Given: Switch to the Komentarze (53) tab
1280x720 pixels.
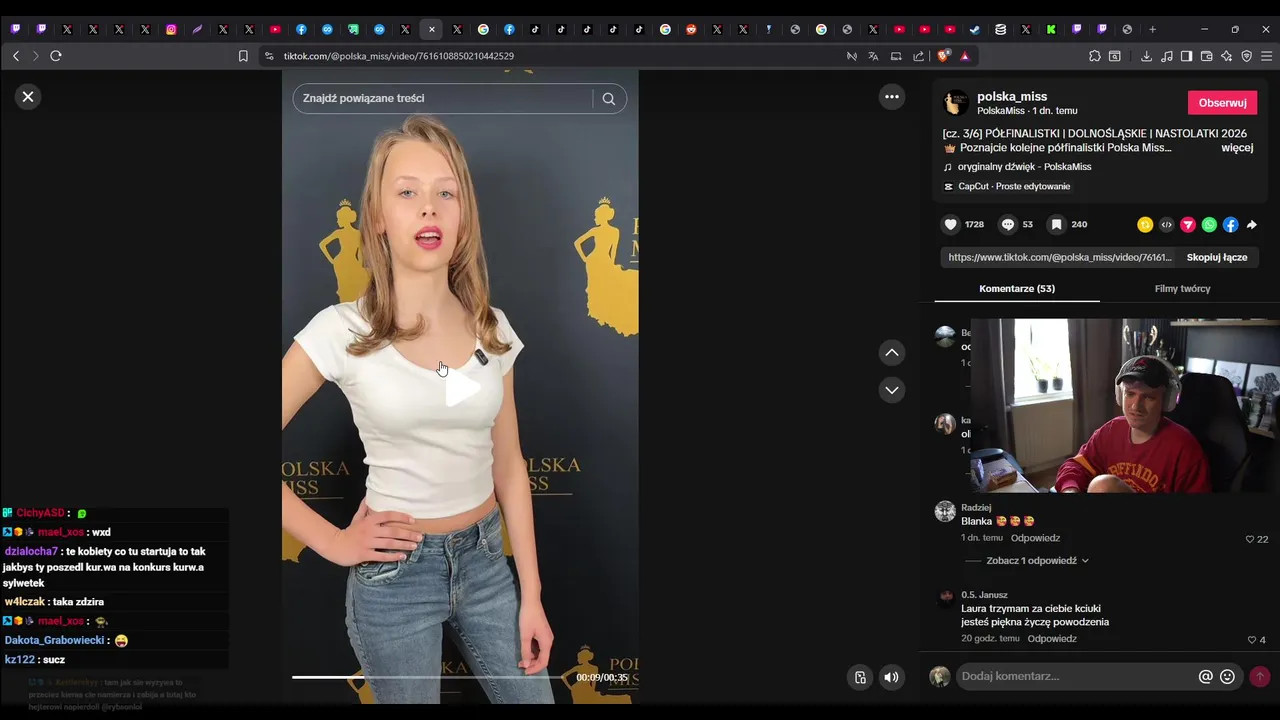Looking at the screenshot, I should click(1017, 289).
